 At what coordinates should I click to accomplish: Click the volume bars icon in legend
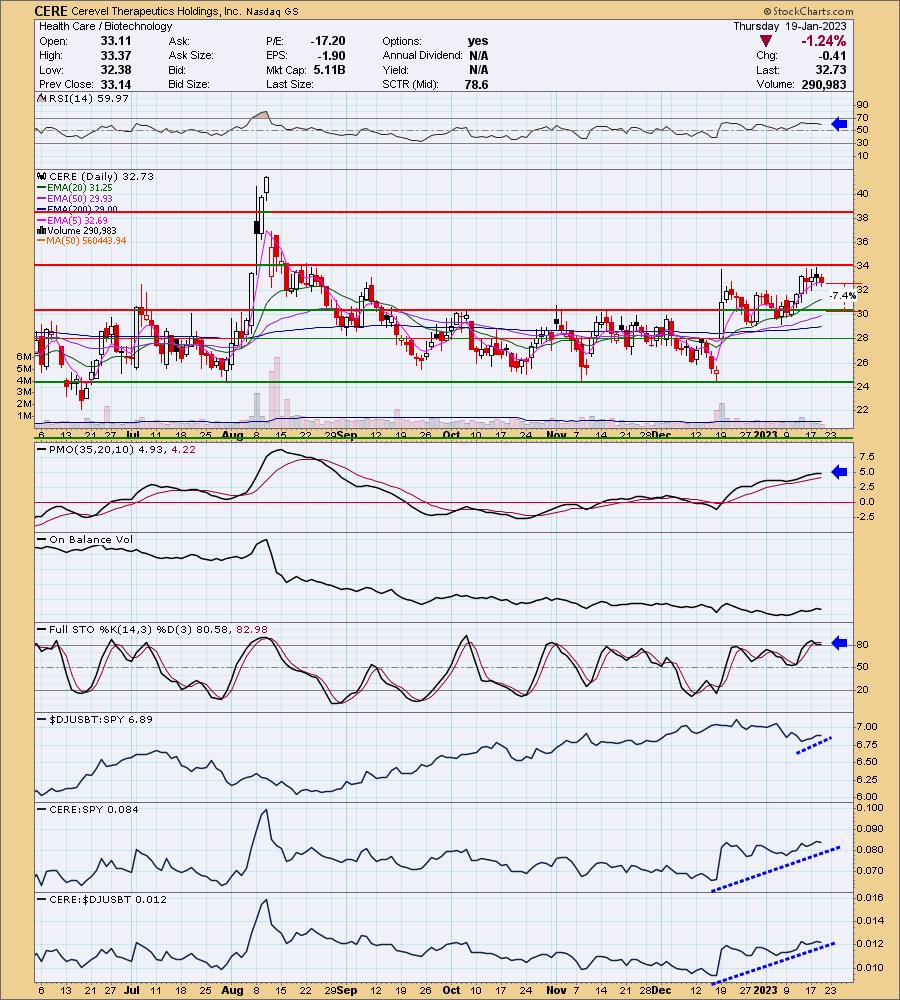[x=41, y=231]
